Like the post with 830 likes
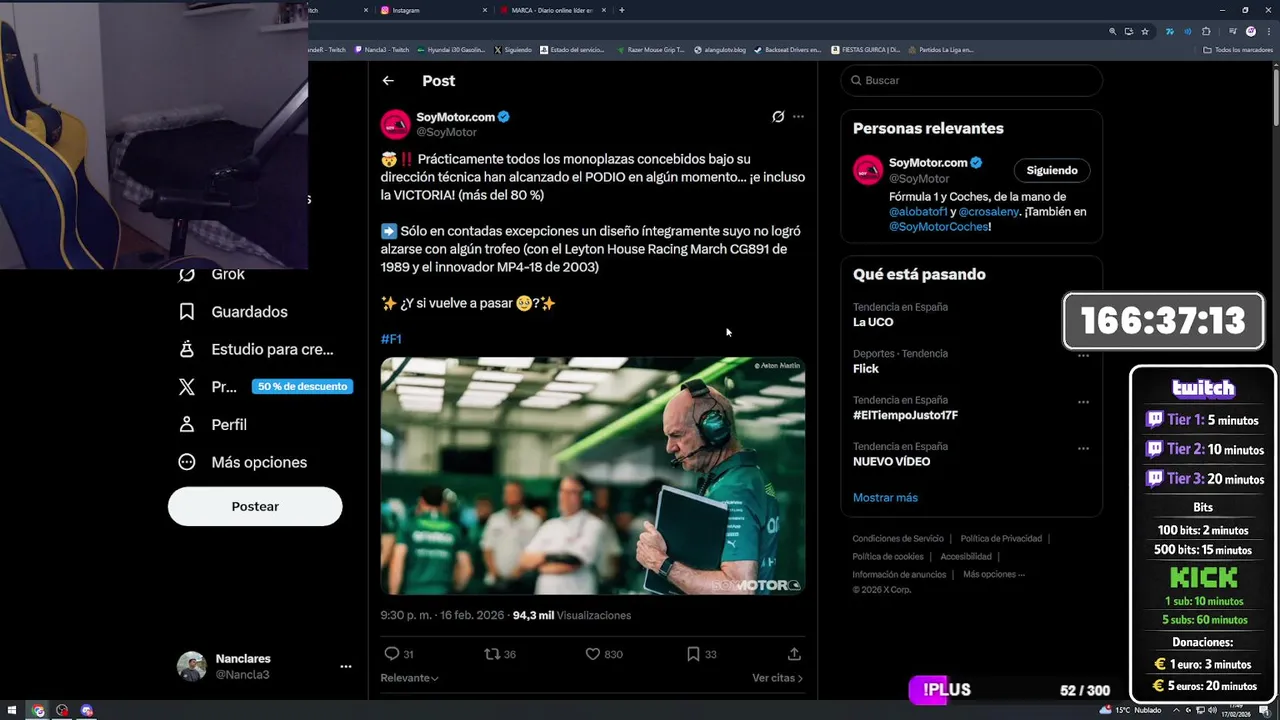 point(604,654)
